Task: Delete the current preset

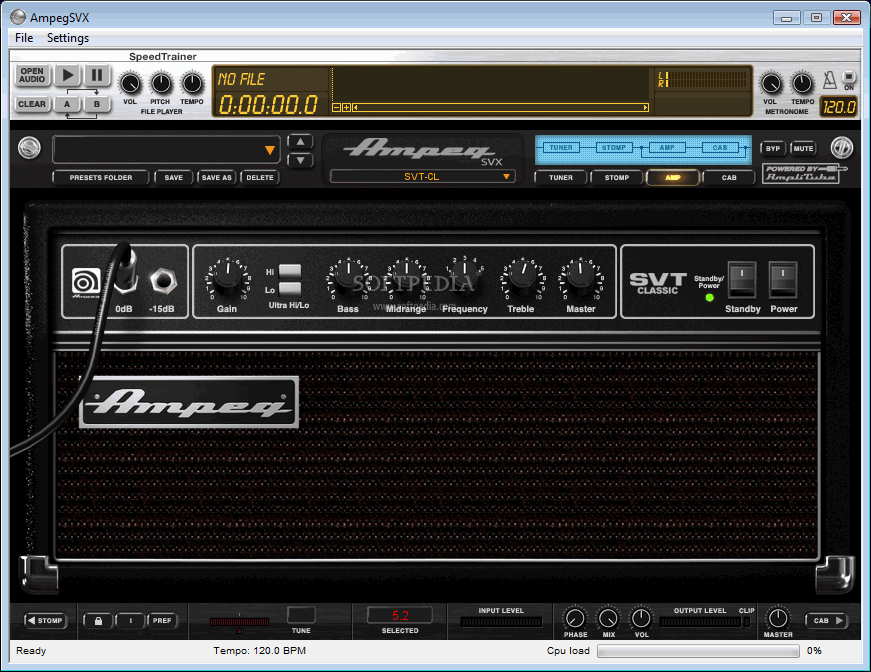Action: point(259,178)
